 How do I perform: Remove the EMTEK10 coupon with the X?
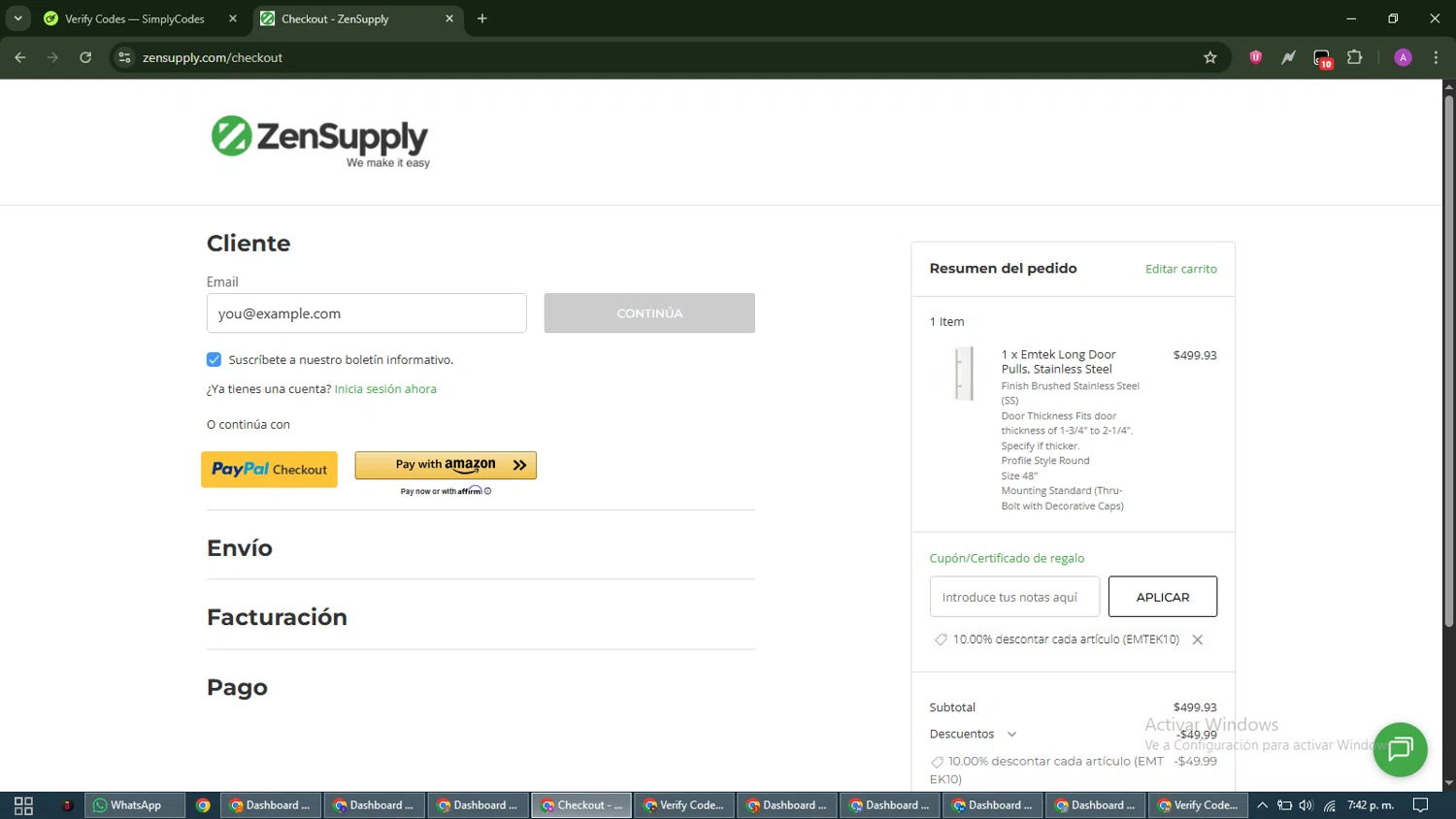1198,639
